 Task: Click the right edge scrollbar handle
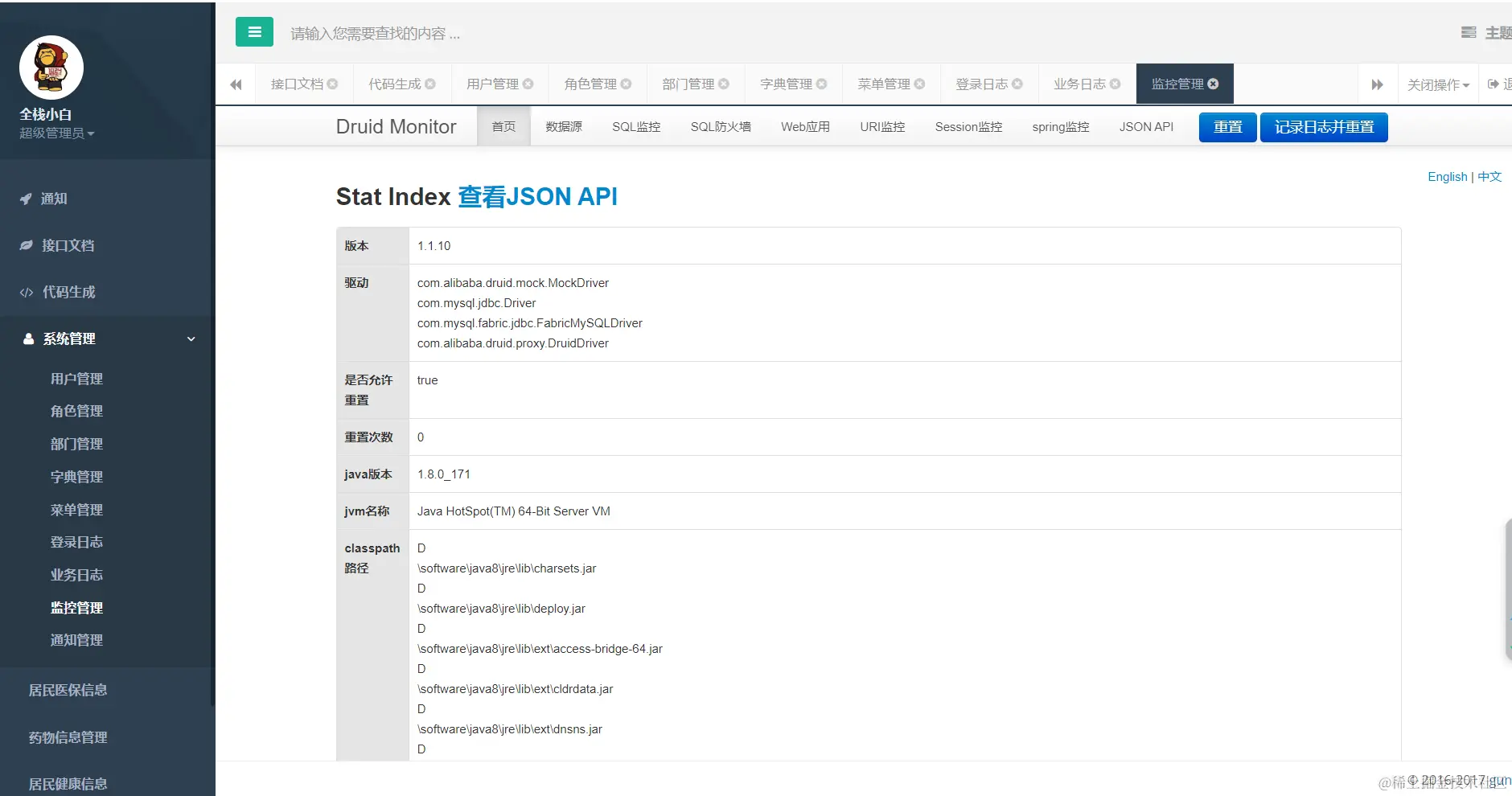pyautogui.click(x=1508, y=589)
